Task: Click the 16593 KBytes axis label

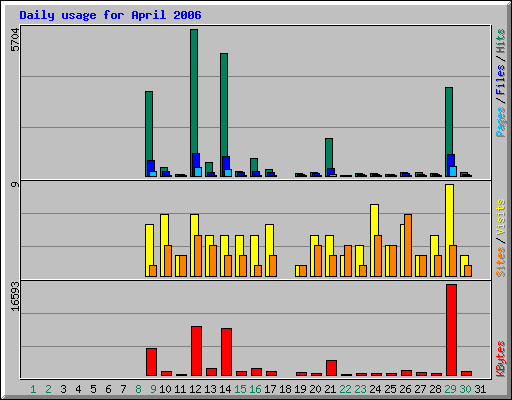Action: point(15,297)
